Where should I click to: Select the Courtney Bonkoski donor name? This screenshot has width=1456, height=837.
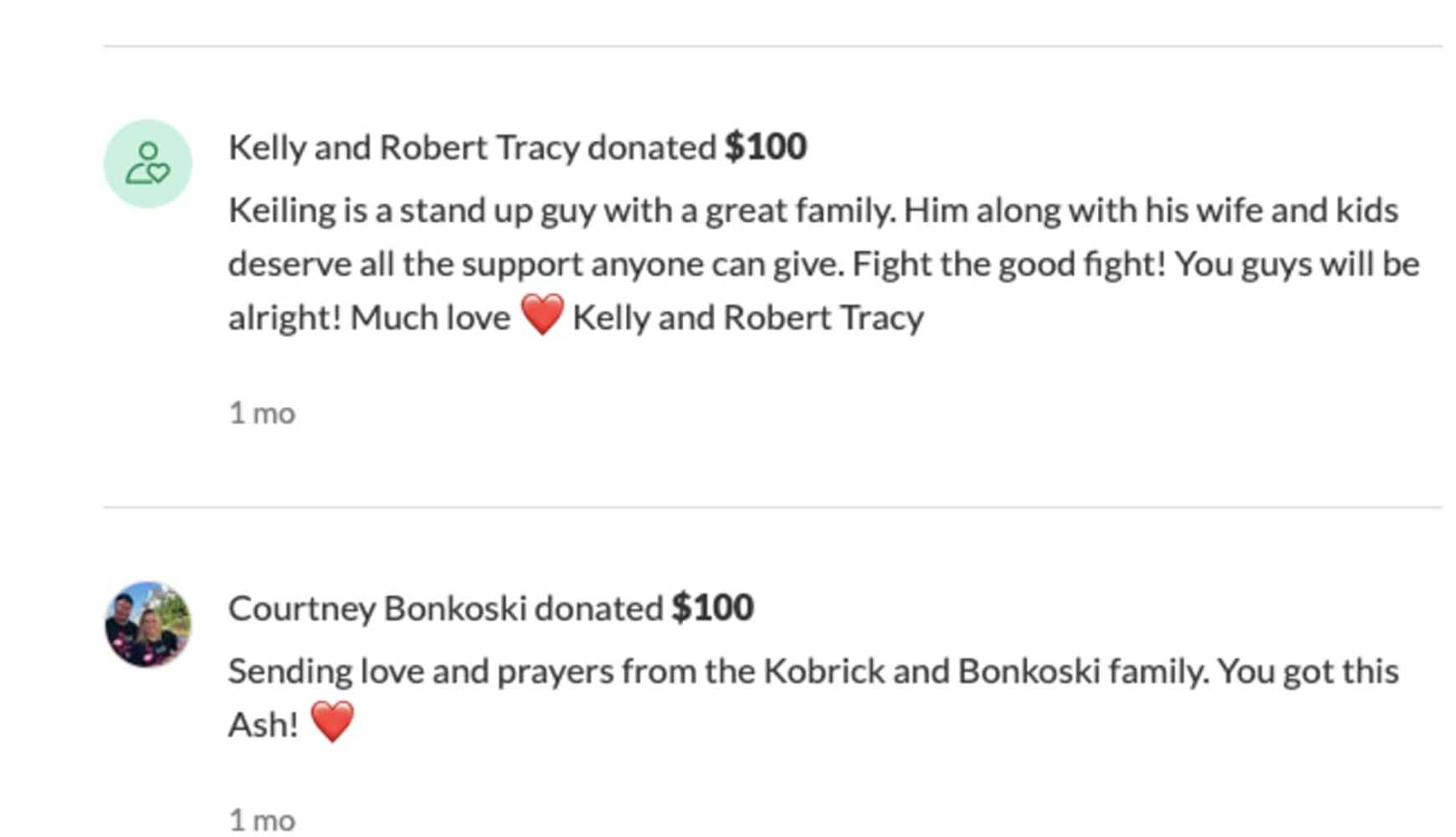pos(377,608)
